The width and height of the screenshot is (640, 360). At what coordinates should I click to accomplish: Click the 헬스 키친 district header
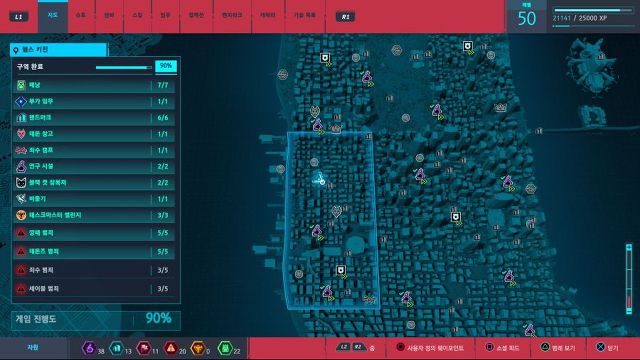point(59,50)
